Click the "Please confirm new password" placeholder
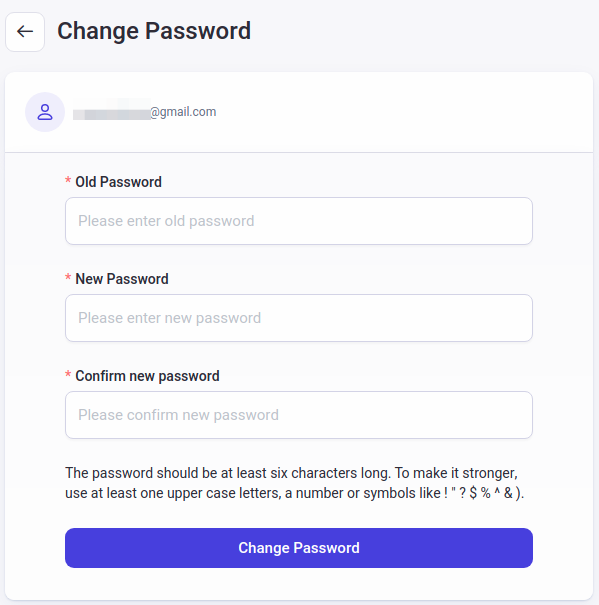Viewport: 599px width, 605px height. 178,415
